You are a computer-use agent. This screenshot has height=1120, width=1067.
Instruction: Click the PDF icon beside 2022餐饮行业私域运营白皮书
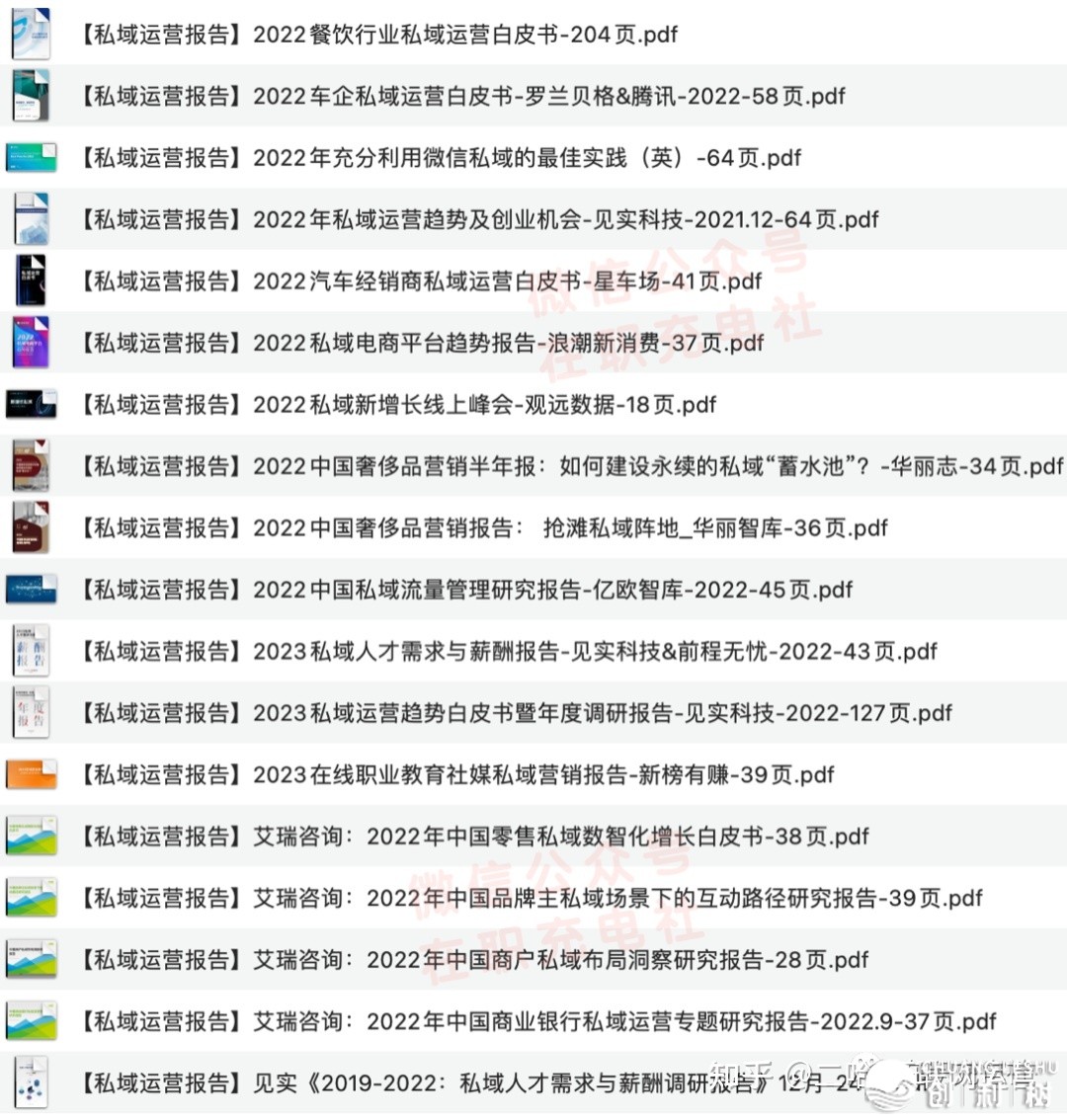click(31, 34)
